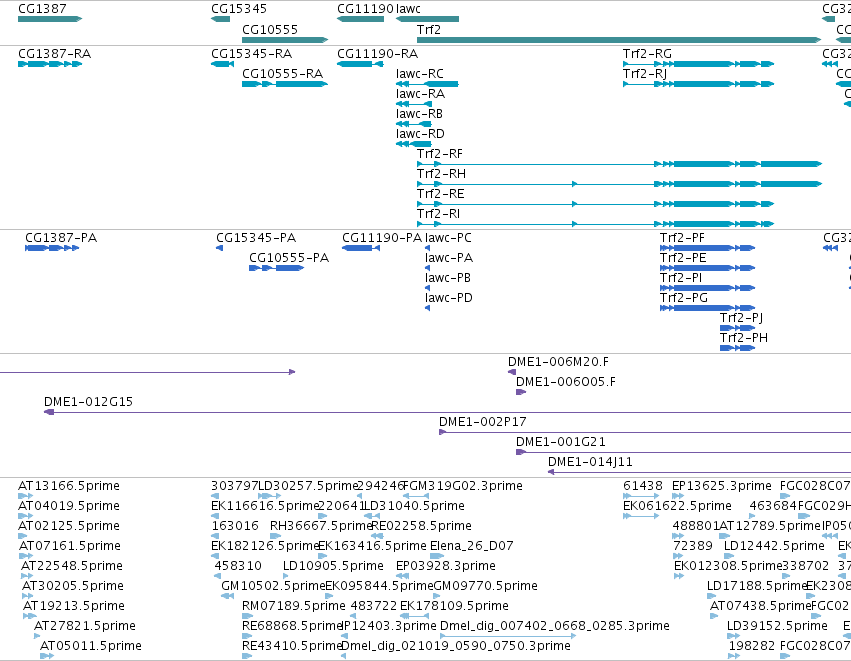
Task: Click the AT02125.5prime EST label
Action: (69, 526)
